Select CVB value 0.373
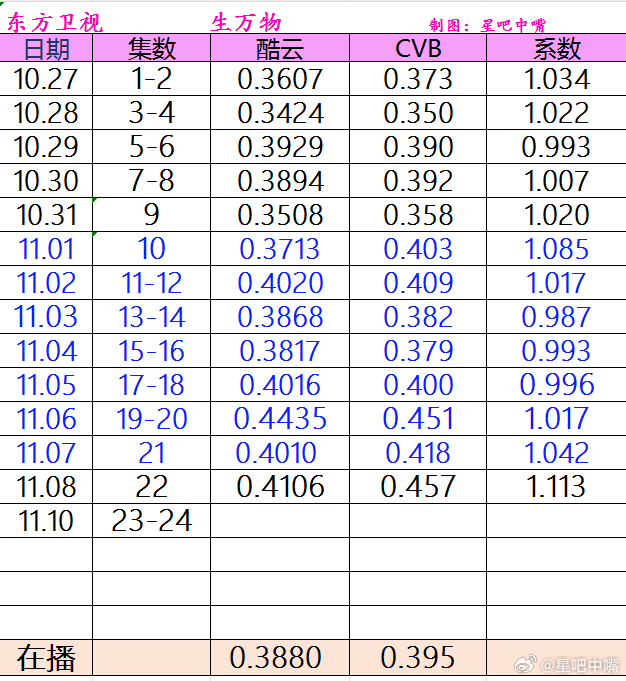The width and height of the screenshot is (626, 681). coord(418,79)
